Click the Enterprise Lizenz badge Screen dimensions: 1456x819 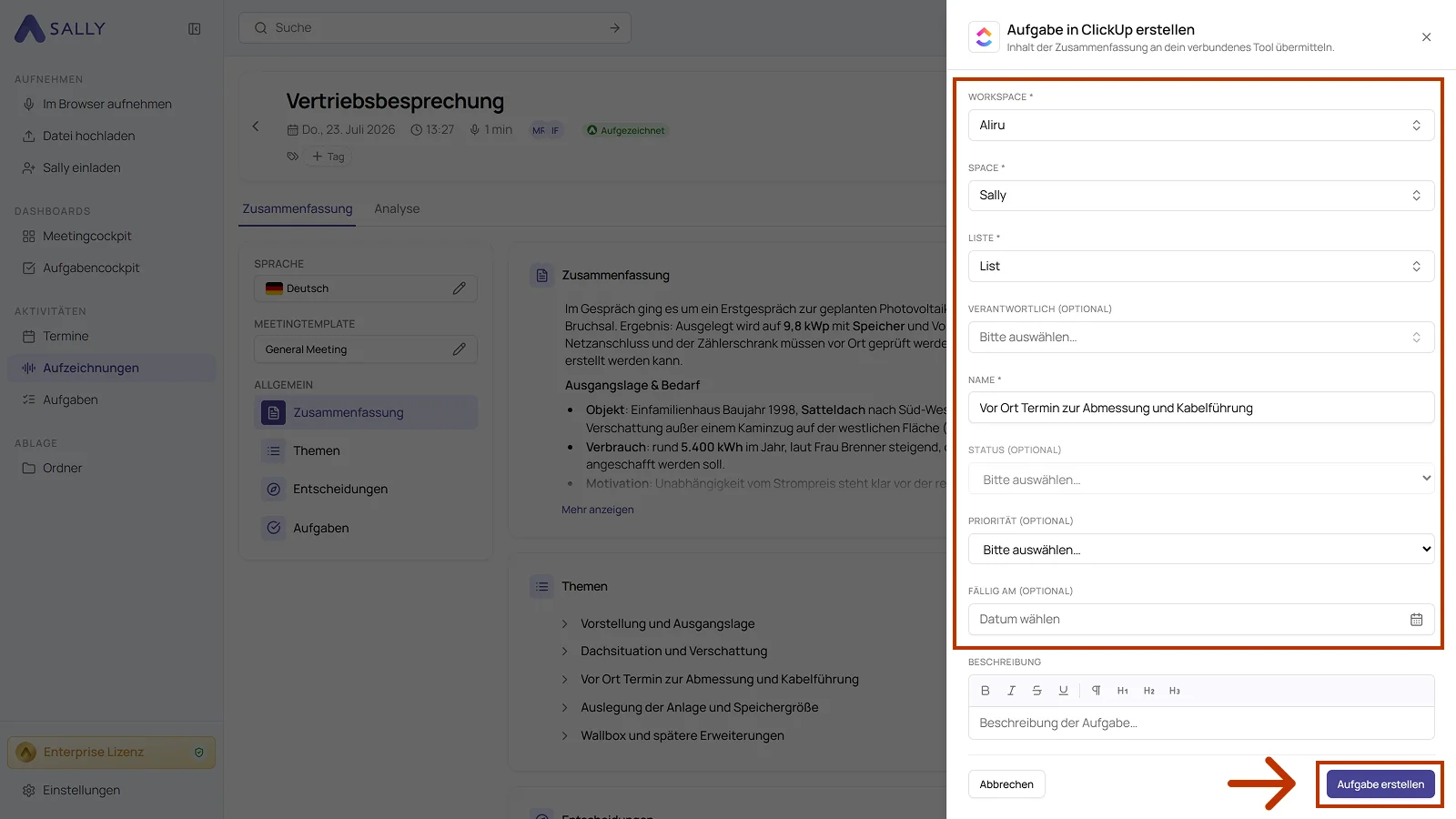(111, 753)
